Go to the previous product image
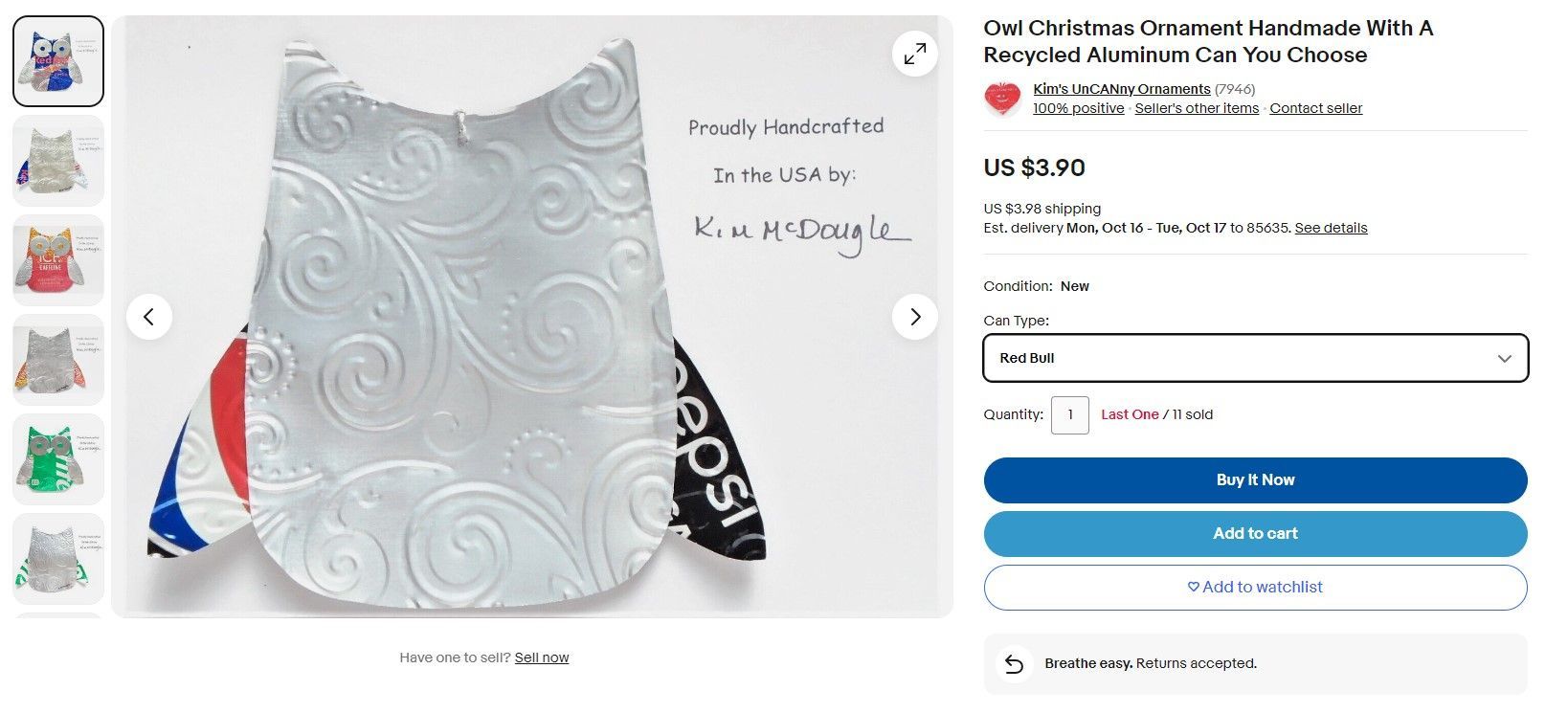The image size is (1568, 713). point(149,317)
